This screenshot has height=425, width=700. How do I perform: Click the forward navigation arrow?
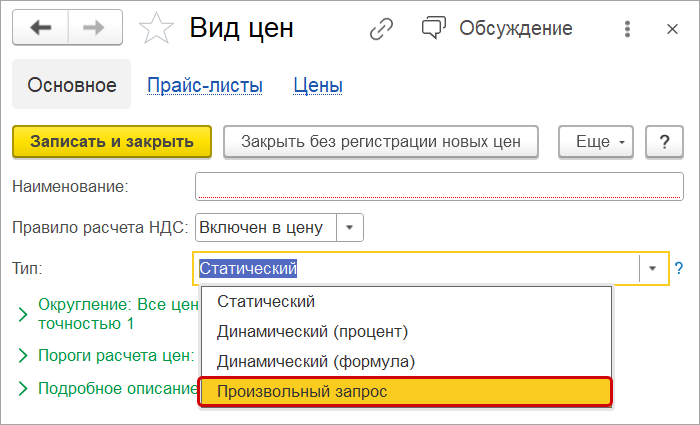93,28
